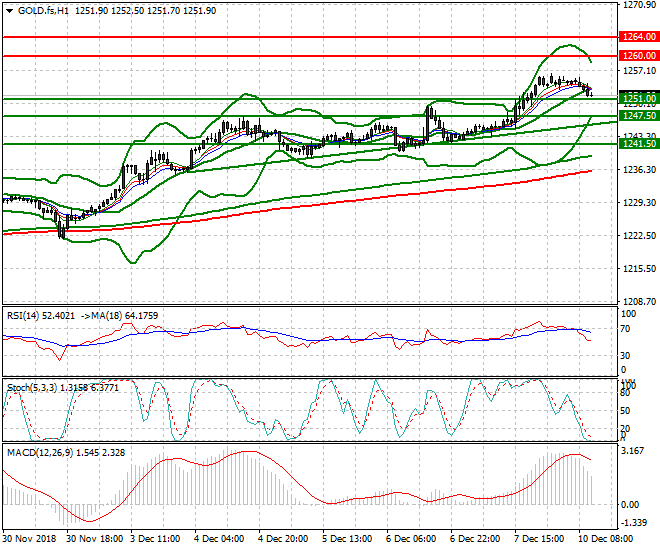Click the RSI(14) indicator label
660x550 pixels.
(24, 316)
